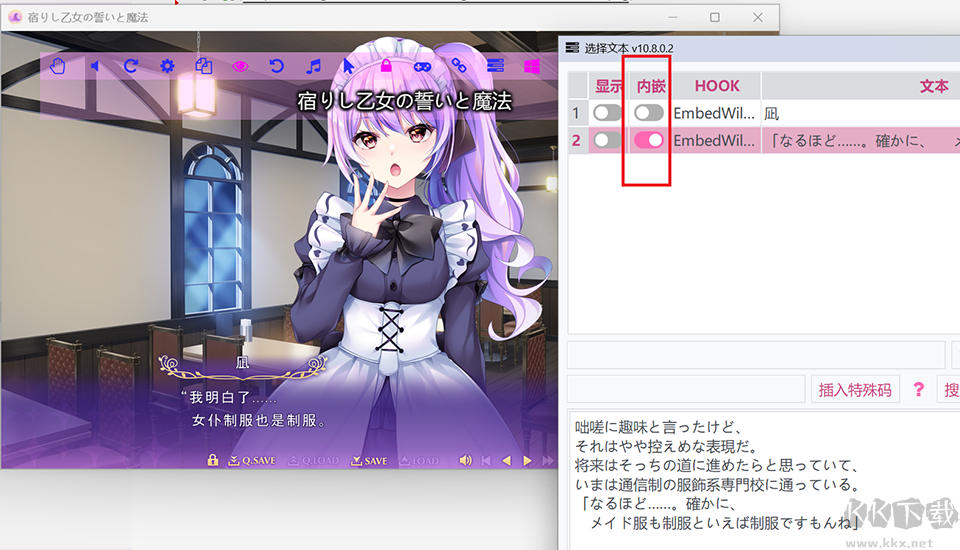Click the 显示 column header

click(x=608, y=86)
